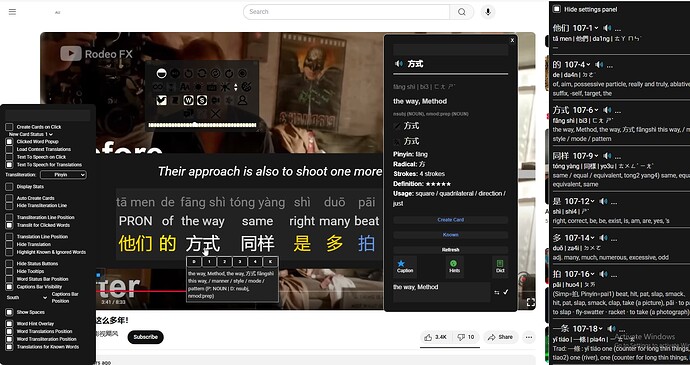Image resolution: width=690 pixels, height=365 pixels.
Task: Click the W icon in floating toolbar
Action: [x=188, y=100]
